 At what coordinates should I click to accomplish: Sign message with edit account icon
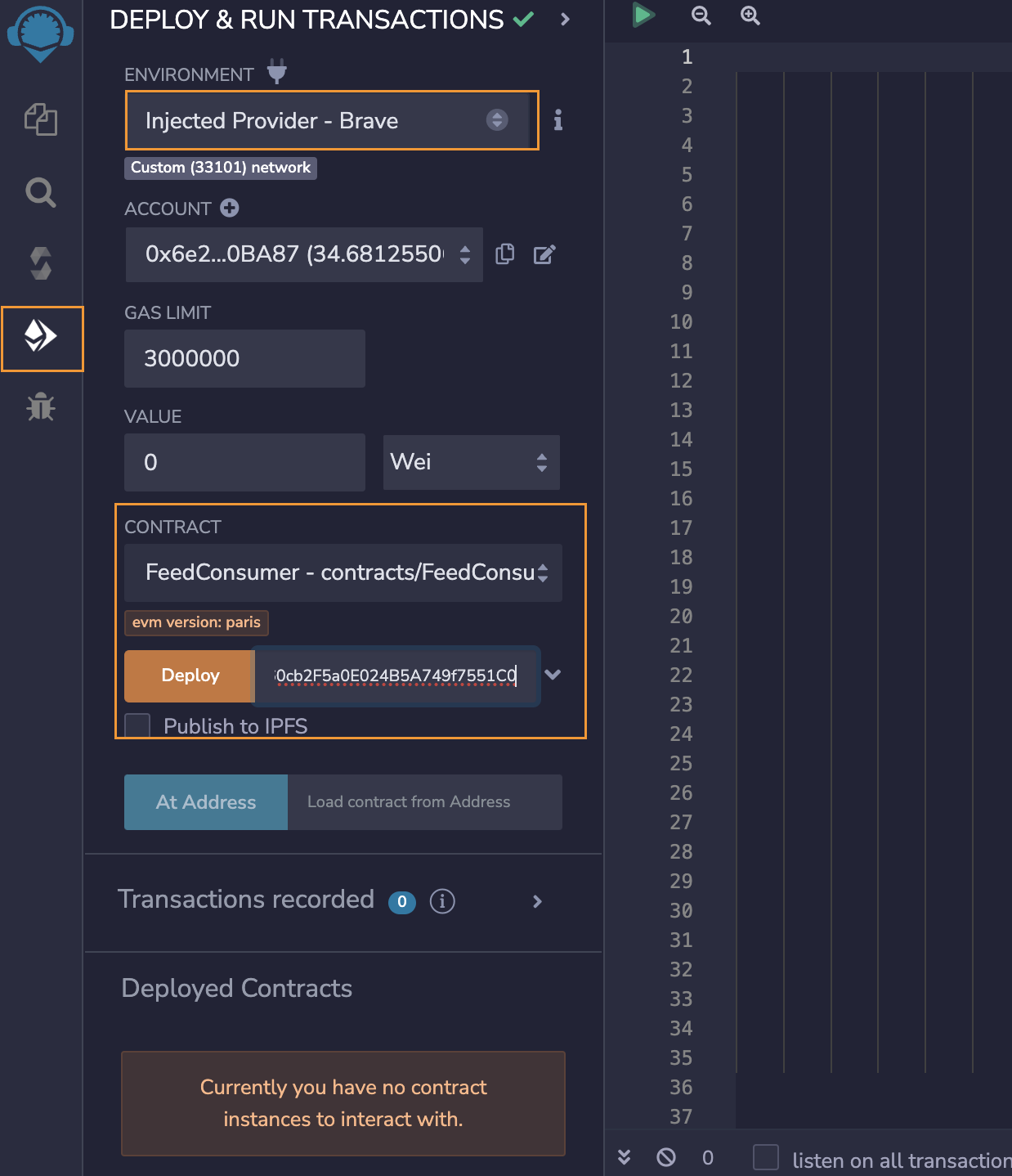tap(544, 254)
